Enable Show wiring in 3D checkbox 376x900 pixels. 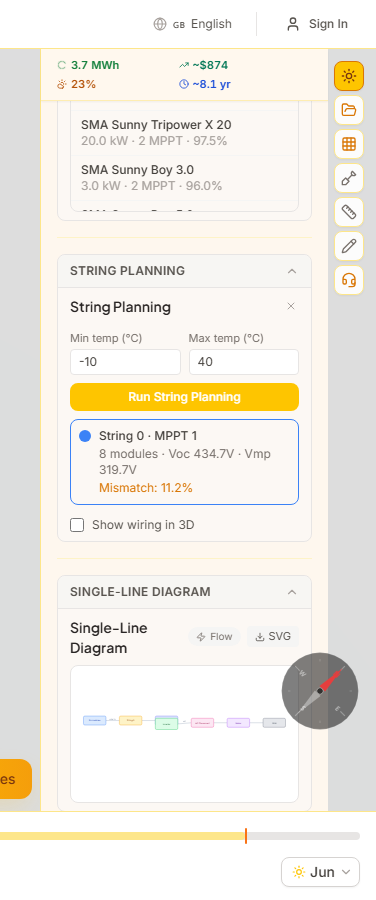(x=77, y=525)
